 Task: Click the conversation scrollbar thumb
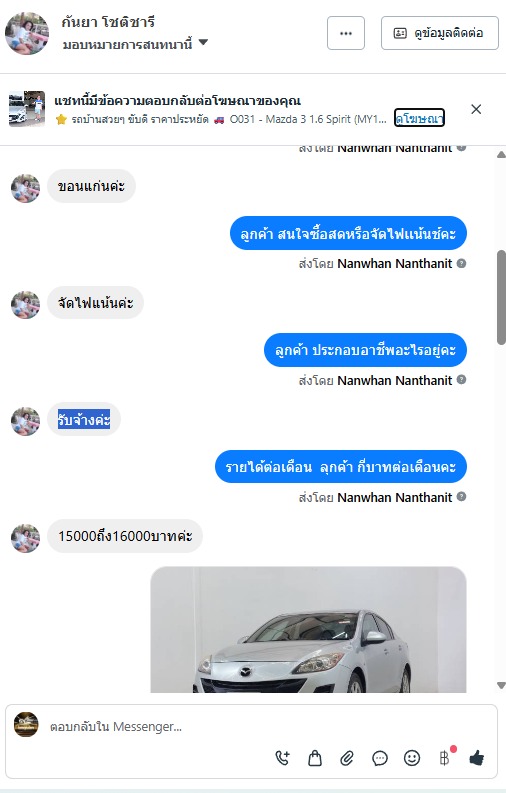pyautogui.click(x=501, y=298)
